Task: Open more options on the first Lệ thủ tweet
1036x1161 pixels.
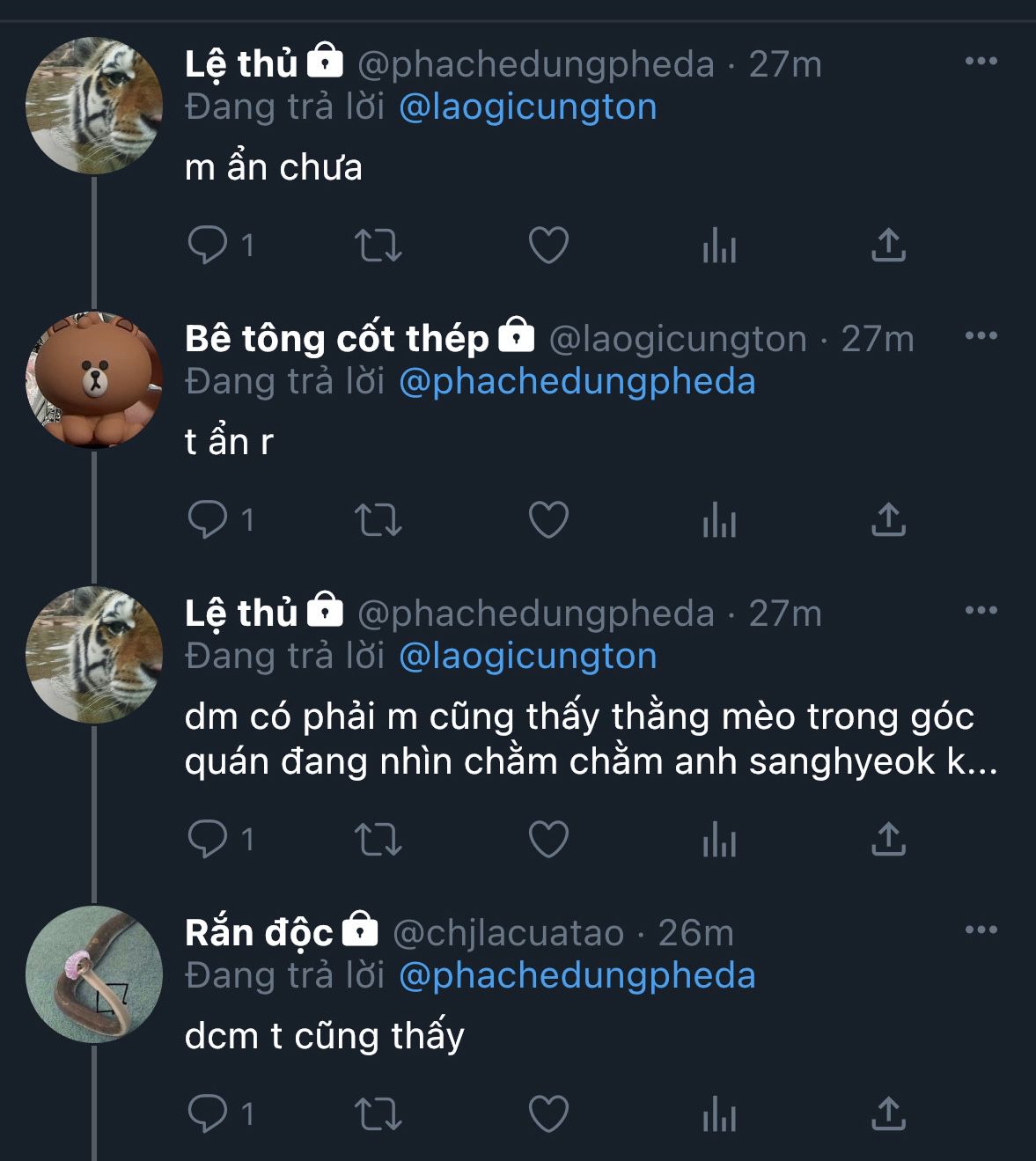Action: (981, 62)
